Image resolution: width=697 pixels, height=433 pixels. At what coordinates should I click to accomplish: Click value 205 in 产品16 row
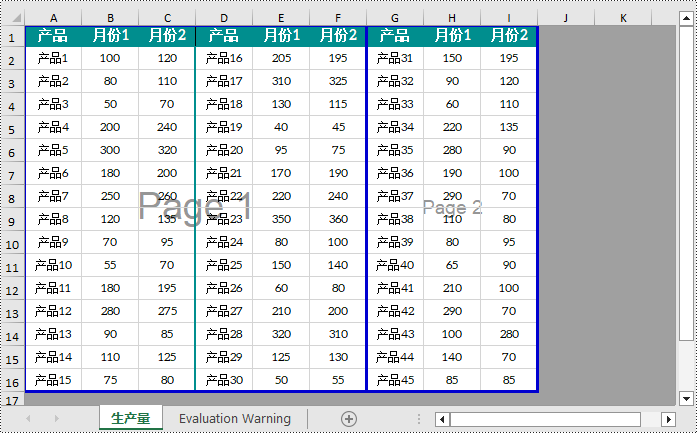pyautogui.click(x=281, y=58)
